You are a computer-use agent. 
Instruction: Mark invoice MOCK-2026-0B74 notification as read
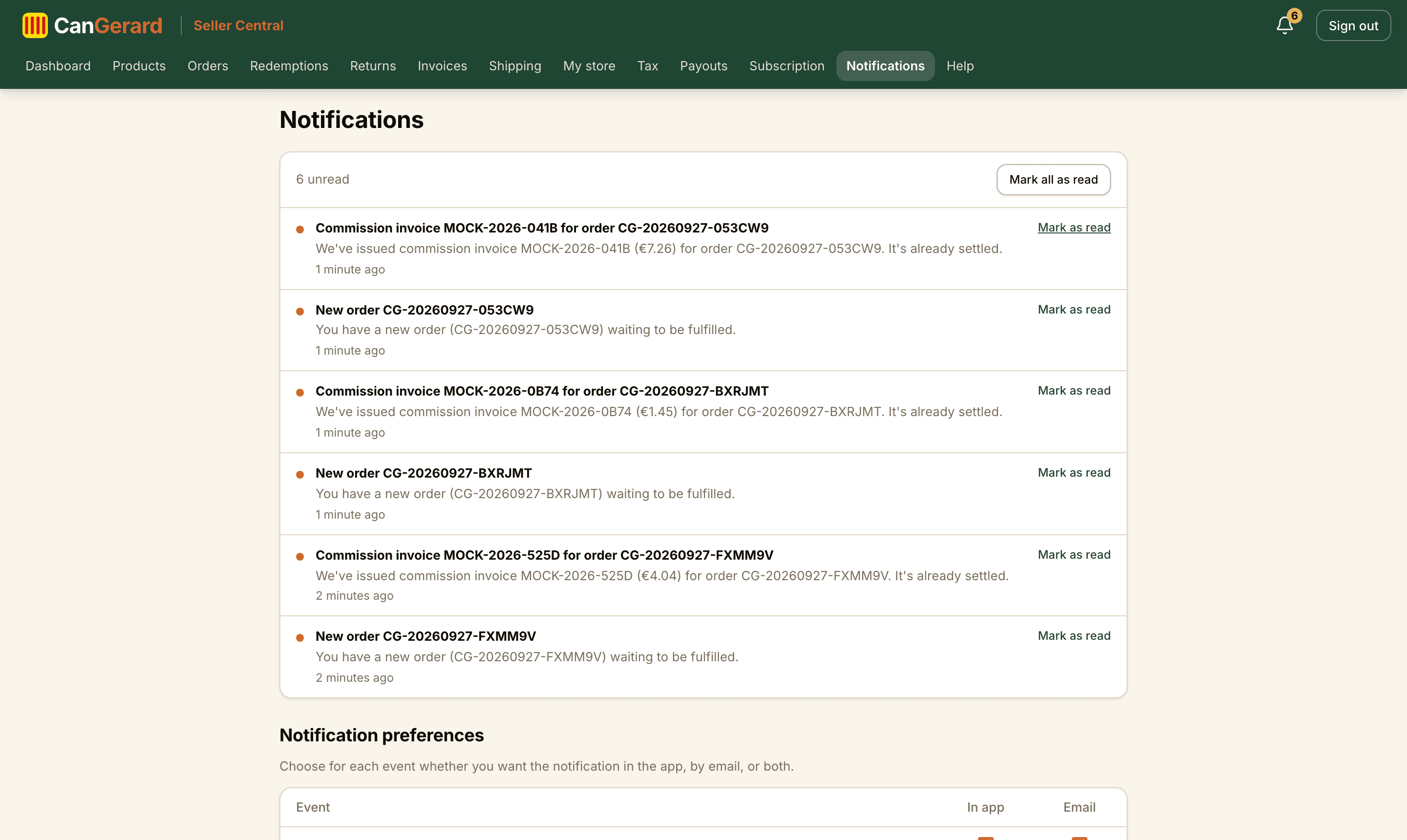click(x=1073, y=391)
